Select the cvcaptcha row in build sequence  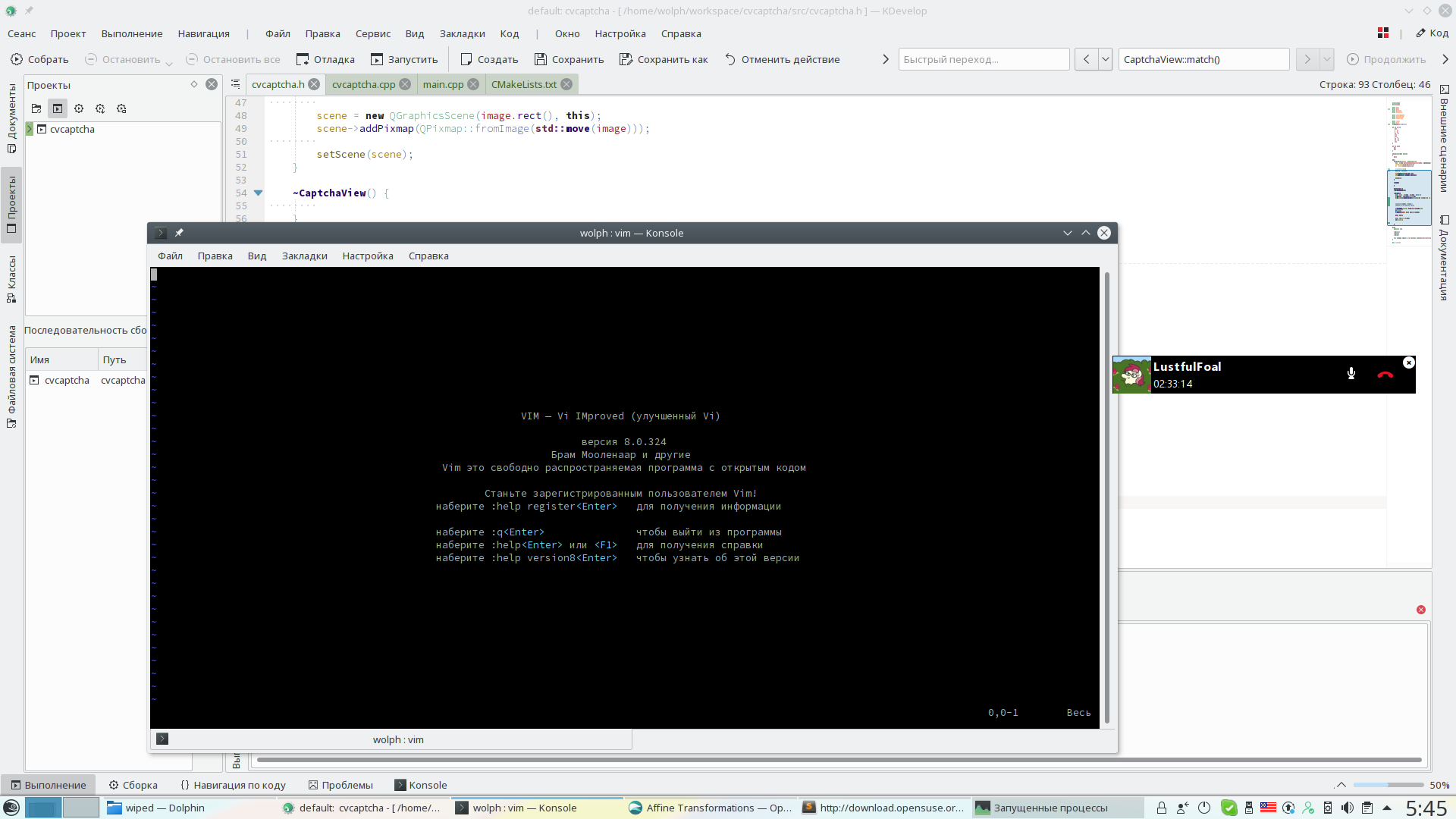87,380
